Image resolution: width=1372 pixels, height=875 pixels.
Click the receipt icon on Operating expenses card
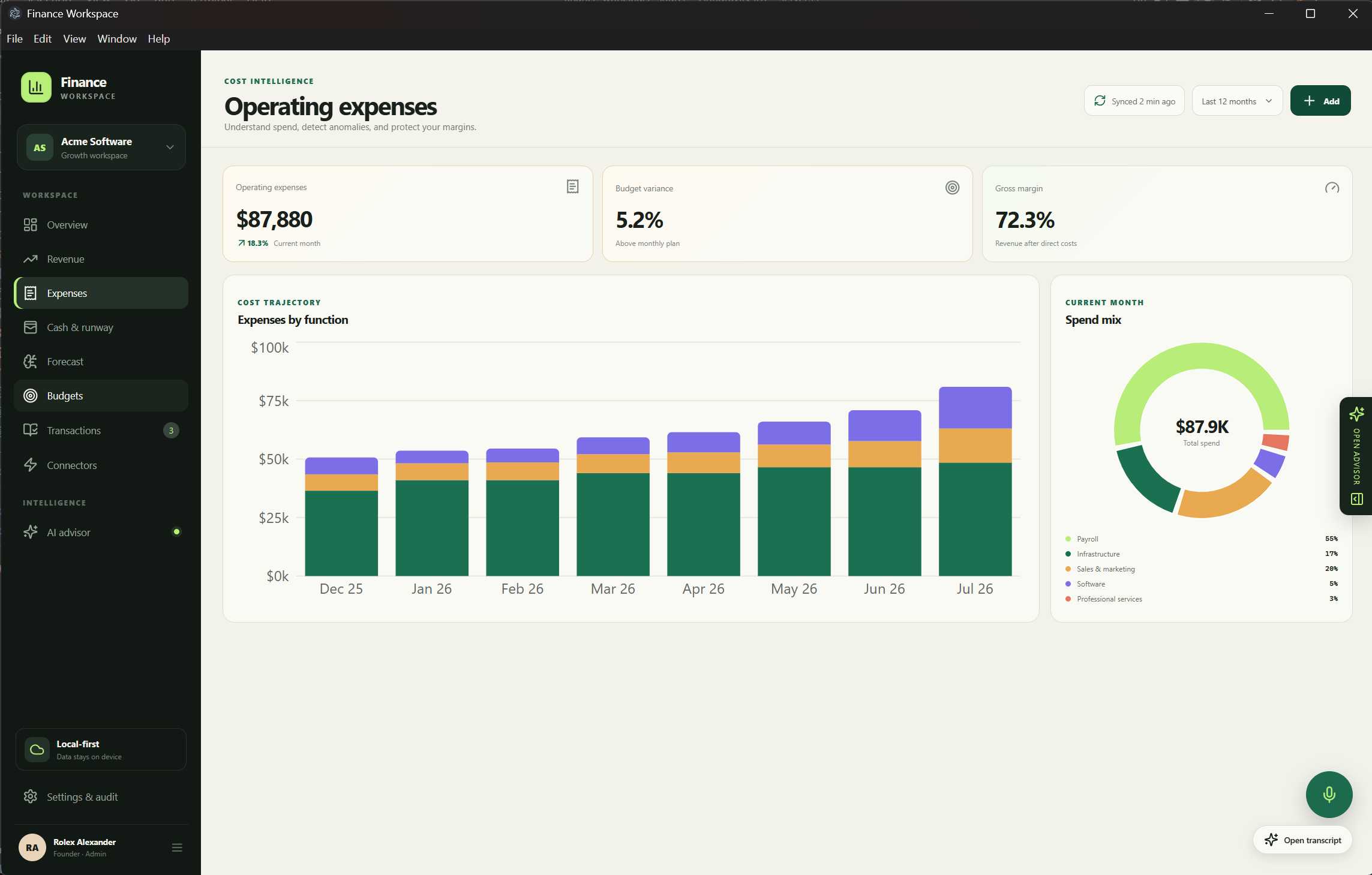coord(572,187)
